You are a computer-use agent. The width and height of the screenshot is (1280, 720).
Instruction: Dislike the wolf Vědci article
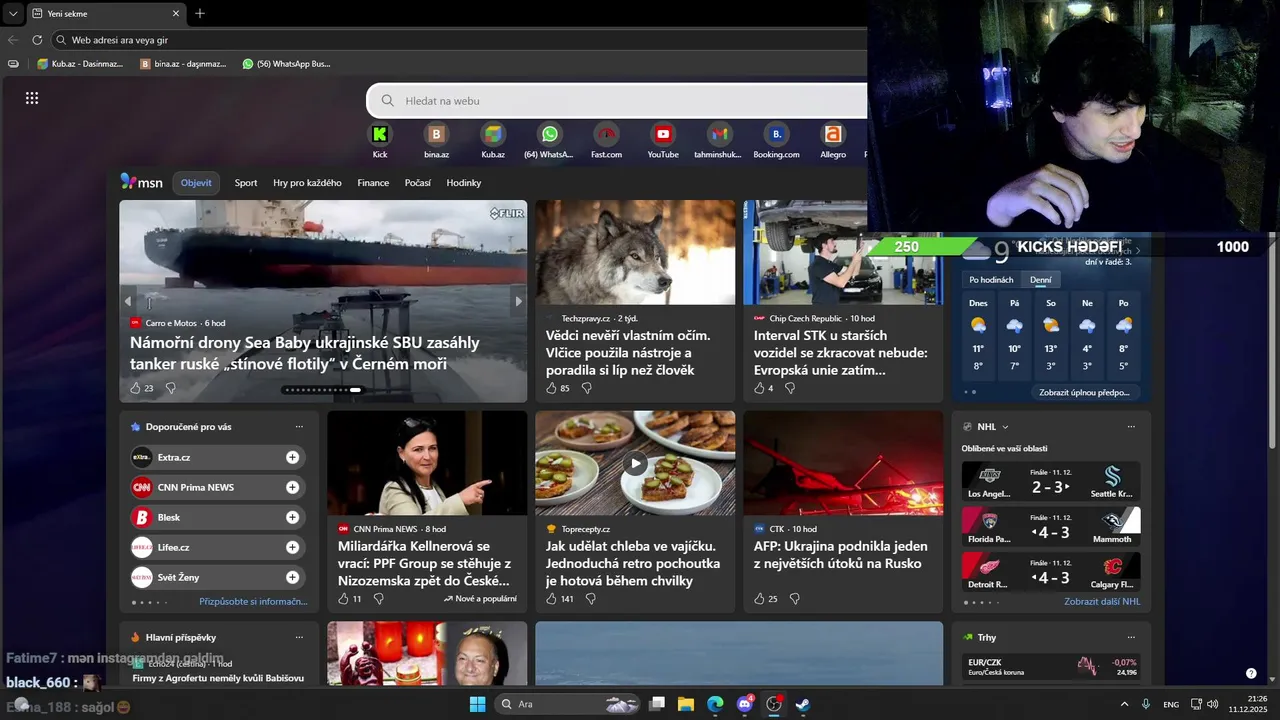pyautogui.click(x=587, y=388)
